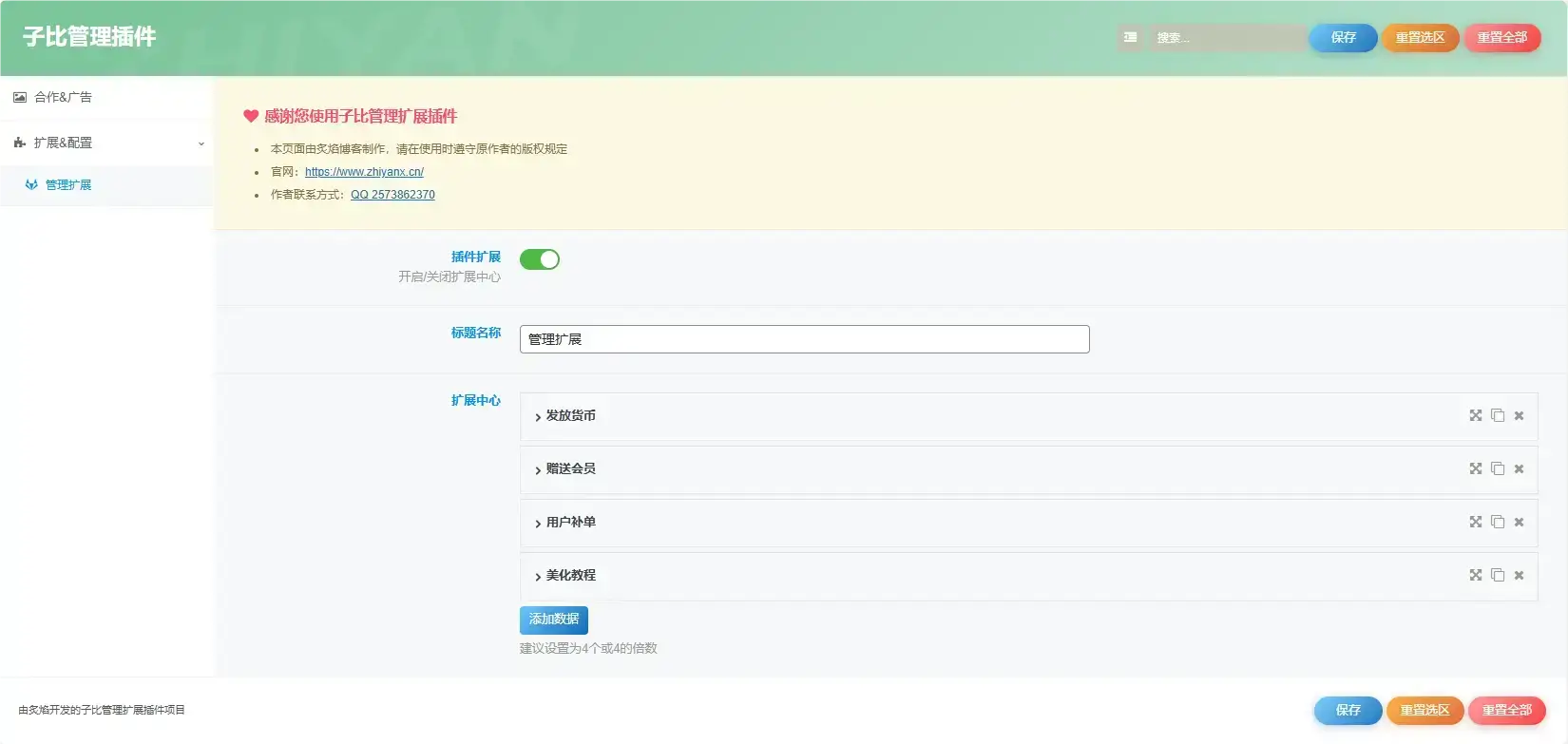Click the 子比管理插件 header title
Screen dimensions: 1568x744
(89, 37)
